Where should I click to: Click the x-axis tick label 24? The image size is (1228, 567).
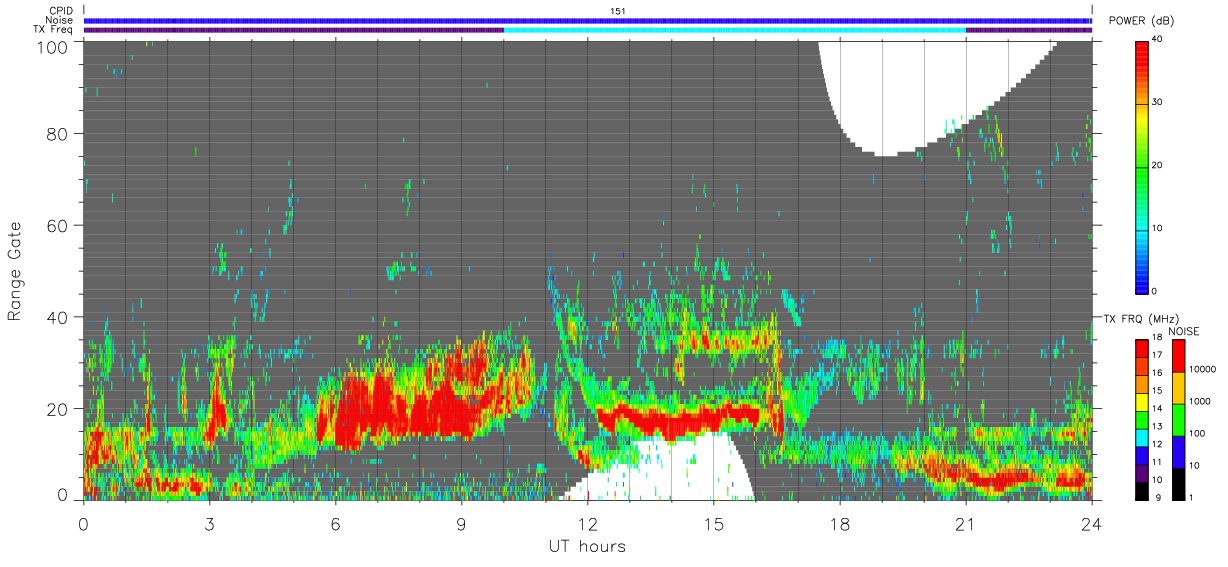point(1091,523)
